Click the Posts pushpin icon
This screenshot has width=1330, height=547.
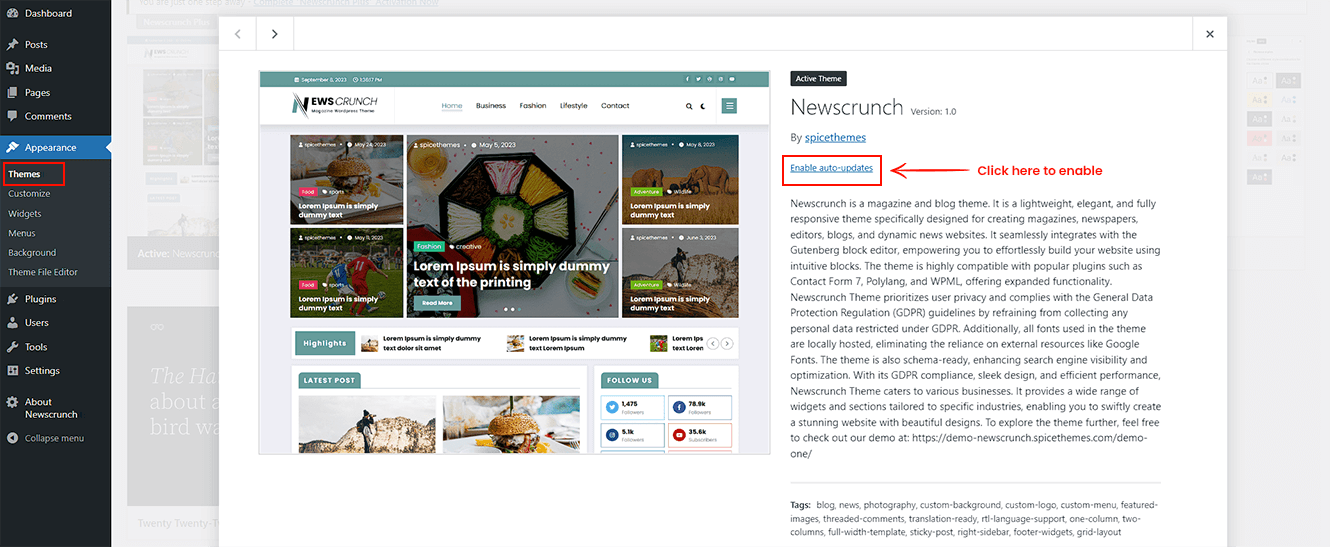coord(12,44)
